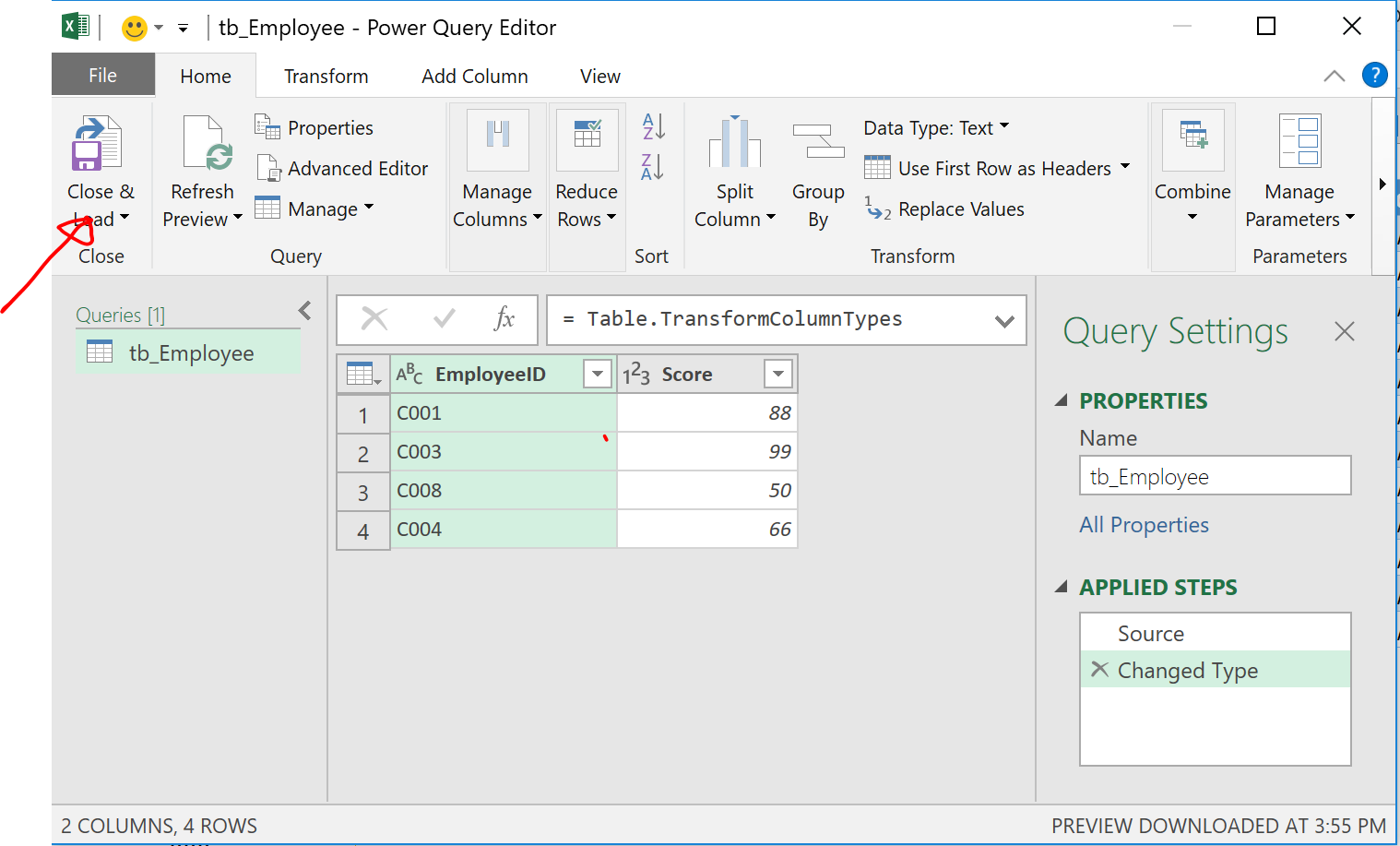Click the Close & Load icon
The image size is (1400, 846).
(97, 144)
